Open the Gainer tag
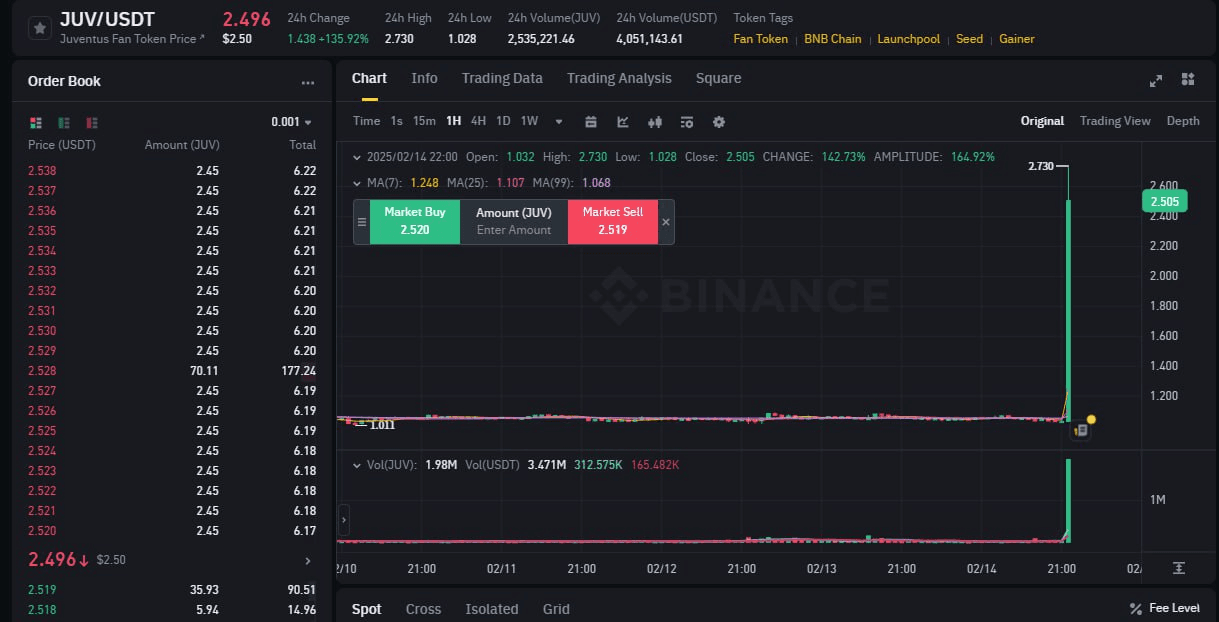 (1017, 39)
